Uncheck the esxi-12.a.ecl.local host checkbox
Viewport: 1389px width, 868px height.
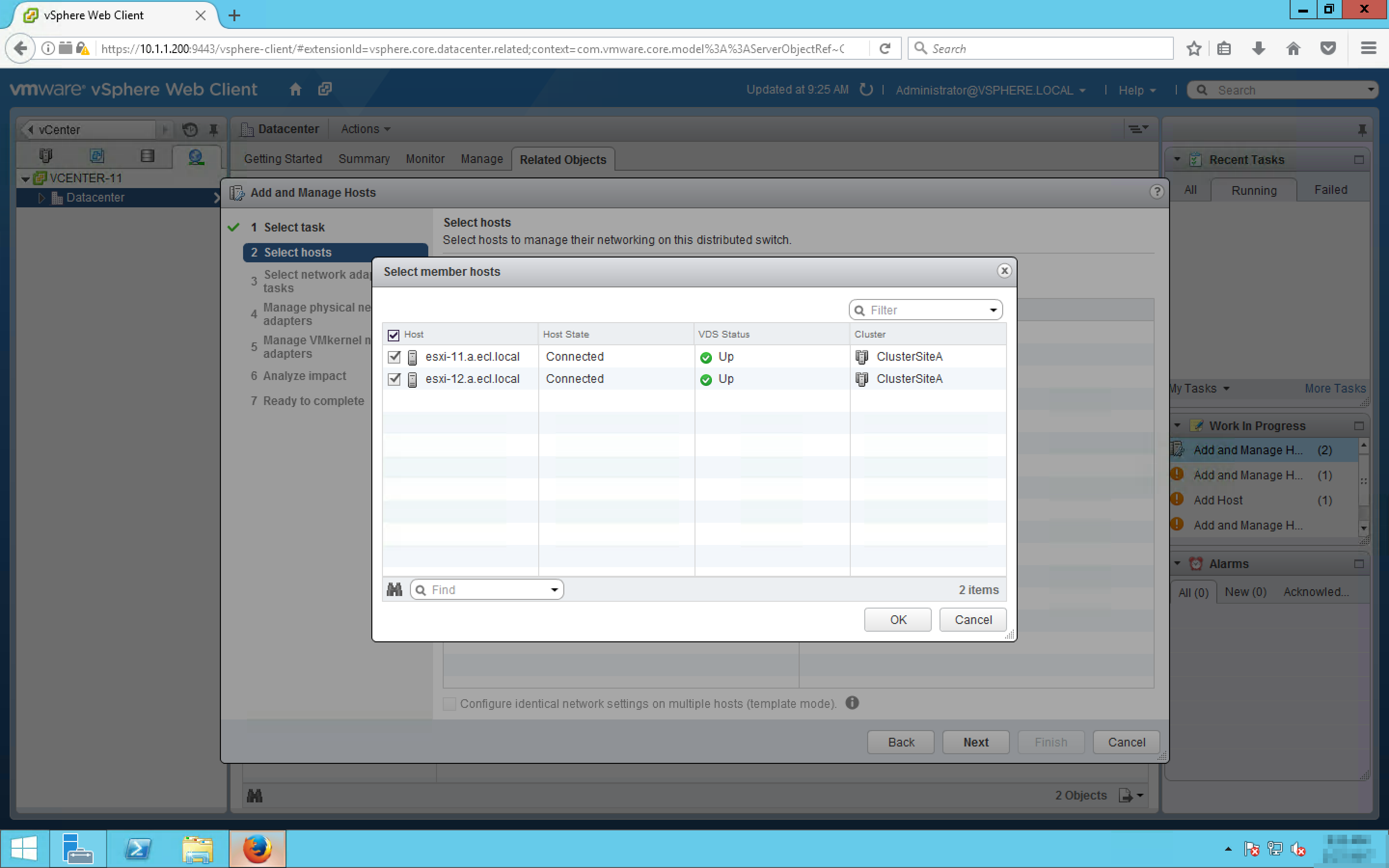tap(394, 379)
